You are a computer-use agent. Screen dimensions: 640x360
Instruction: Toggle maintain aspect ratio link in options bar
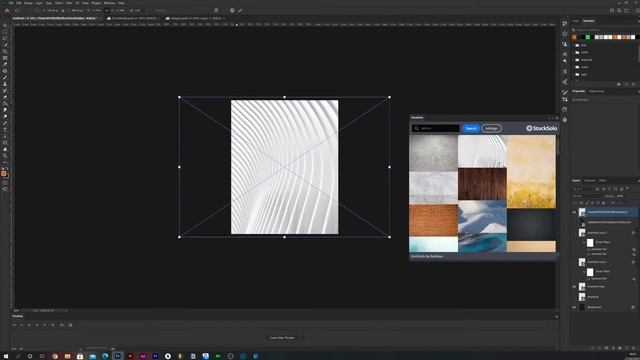click(107, 11)
